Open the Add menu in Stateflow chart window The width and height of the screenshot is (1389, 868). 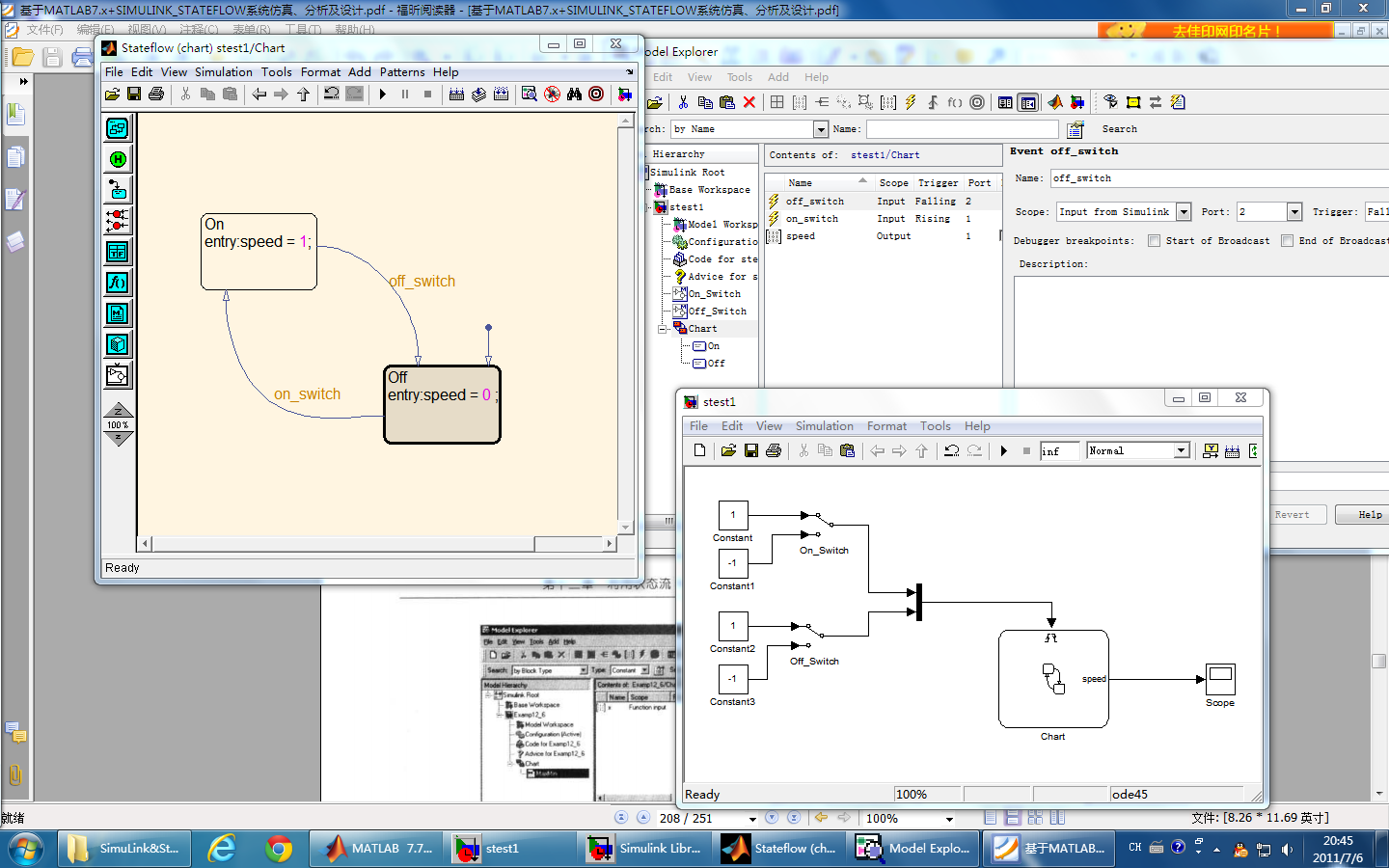coord(360,72)
